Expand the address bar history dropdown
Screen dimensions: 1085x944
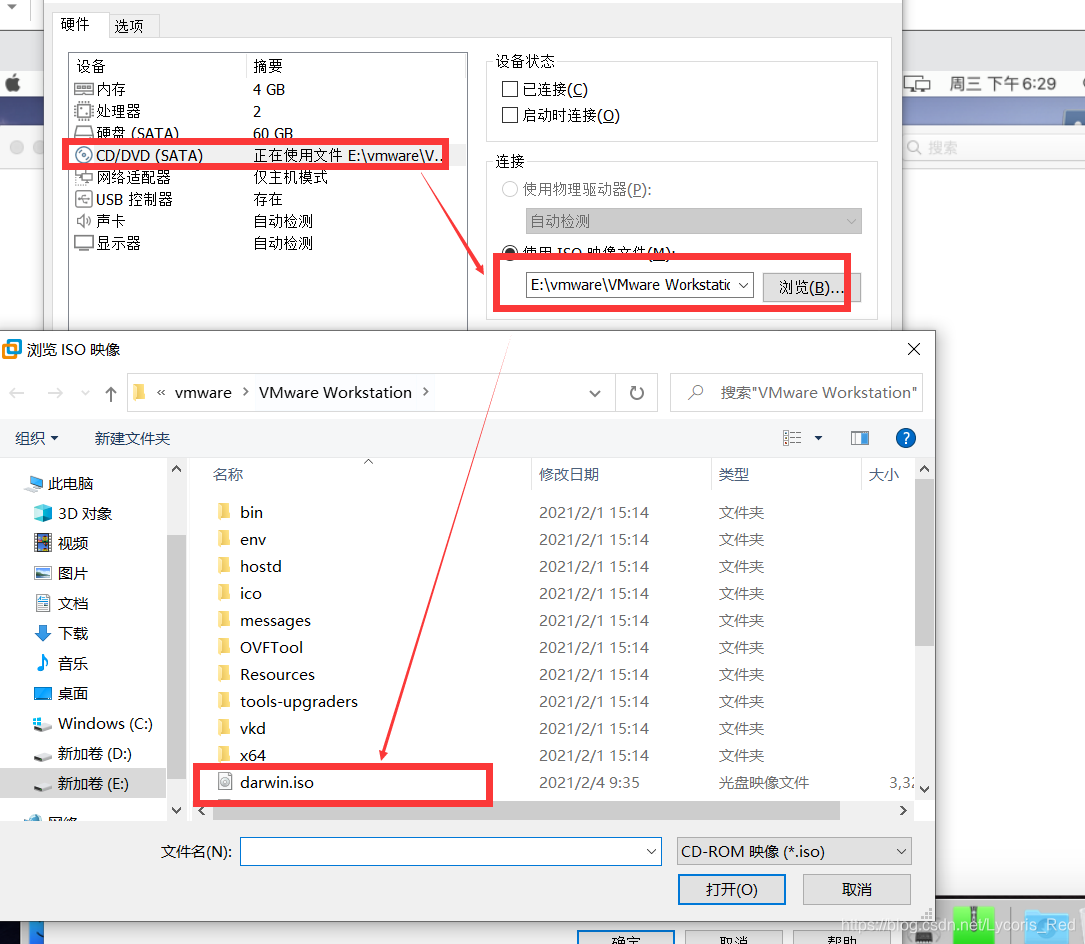click(x=594, y=393)
